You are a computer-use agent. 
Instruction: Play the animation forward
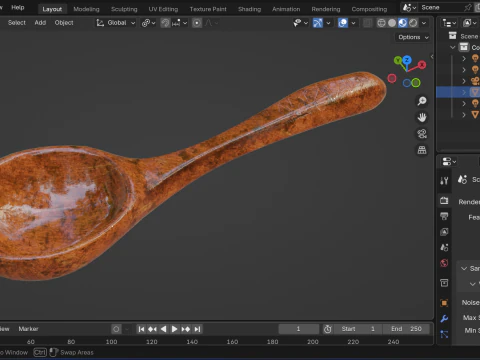(x=174, y=329)
